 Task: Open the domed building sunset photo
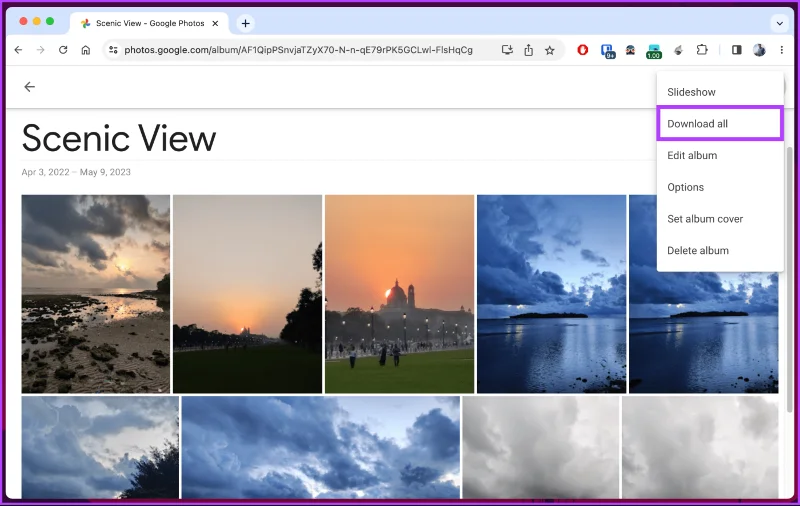click(399, 294)
